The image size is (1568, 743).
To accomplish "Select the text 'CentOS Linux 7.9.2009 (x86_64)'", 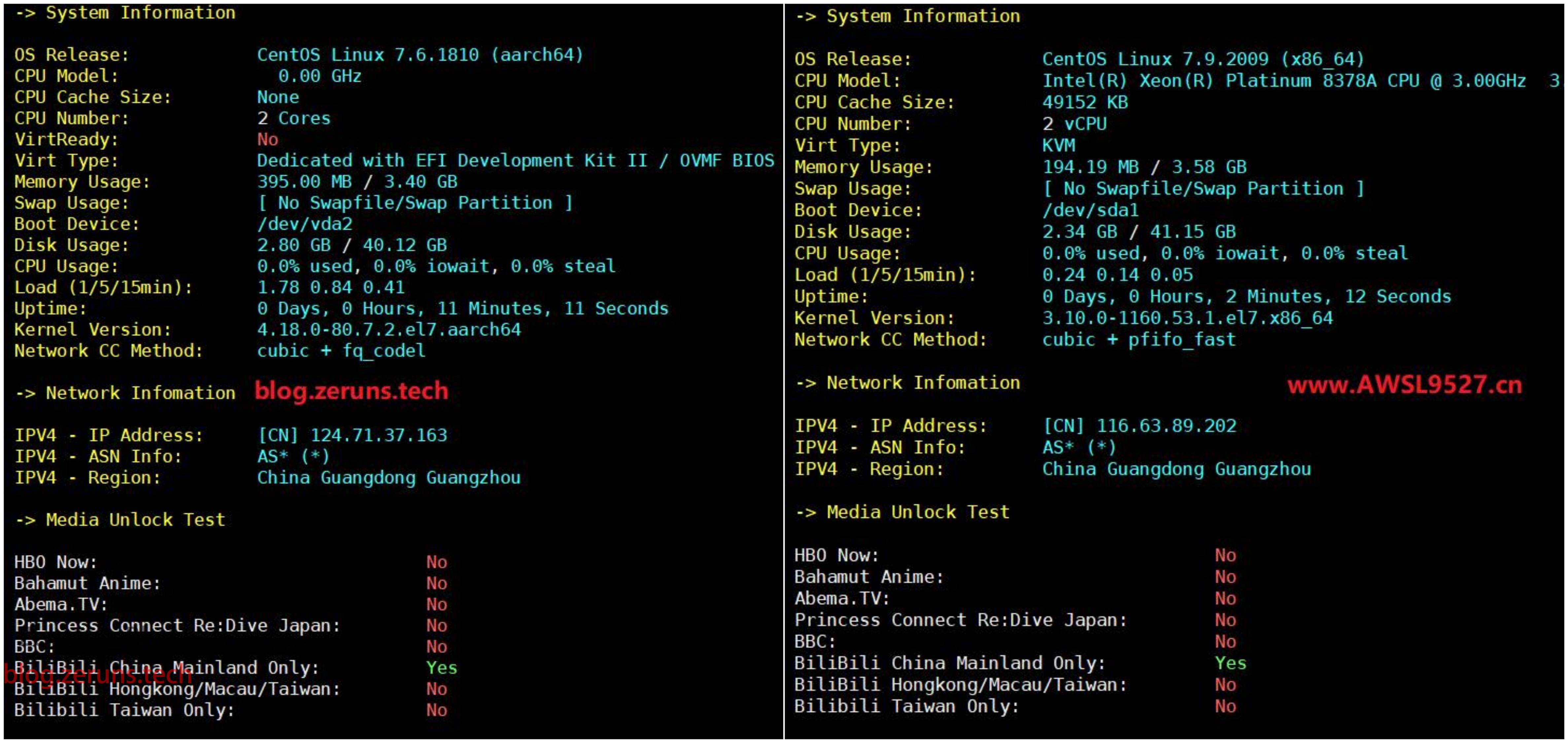I will pos(1203,59).
